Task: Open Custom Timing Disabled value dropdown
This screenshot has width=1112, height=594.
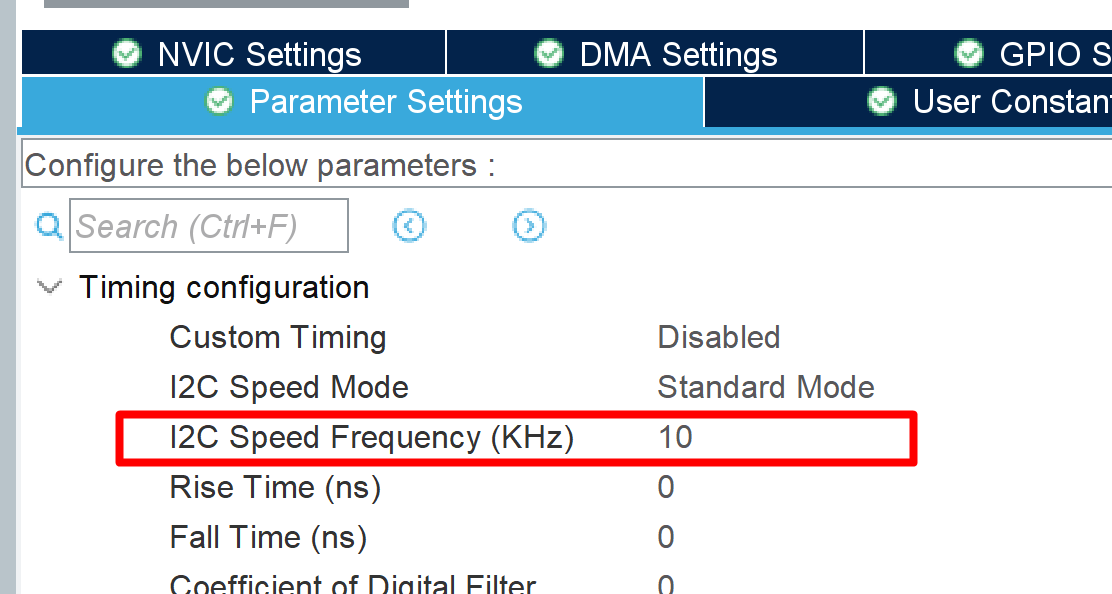Action: tap(718, 337)
